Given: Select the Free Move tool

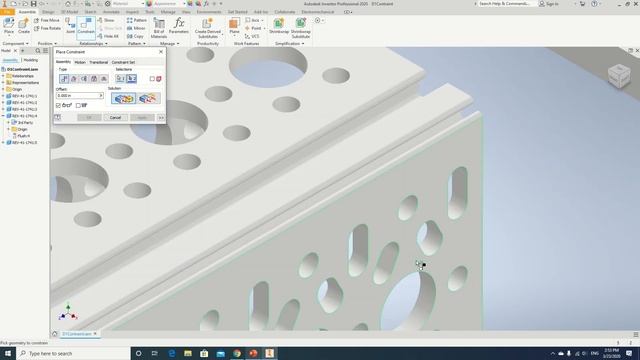Looking at the screenshot, I should click(47, 20).
